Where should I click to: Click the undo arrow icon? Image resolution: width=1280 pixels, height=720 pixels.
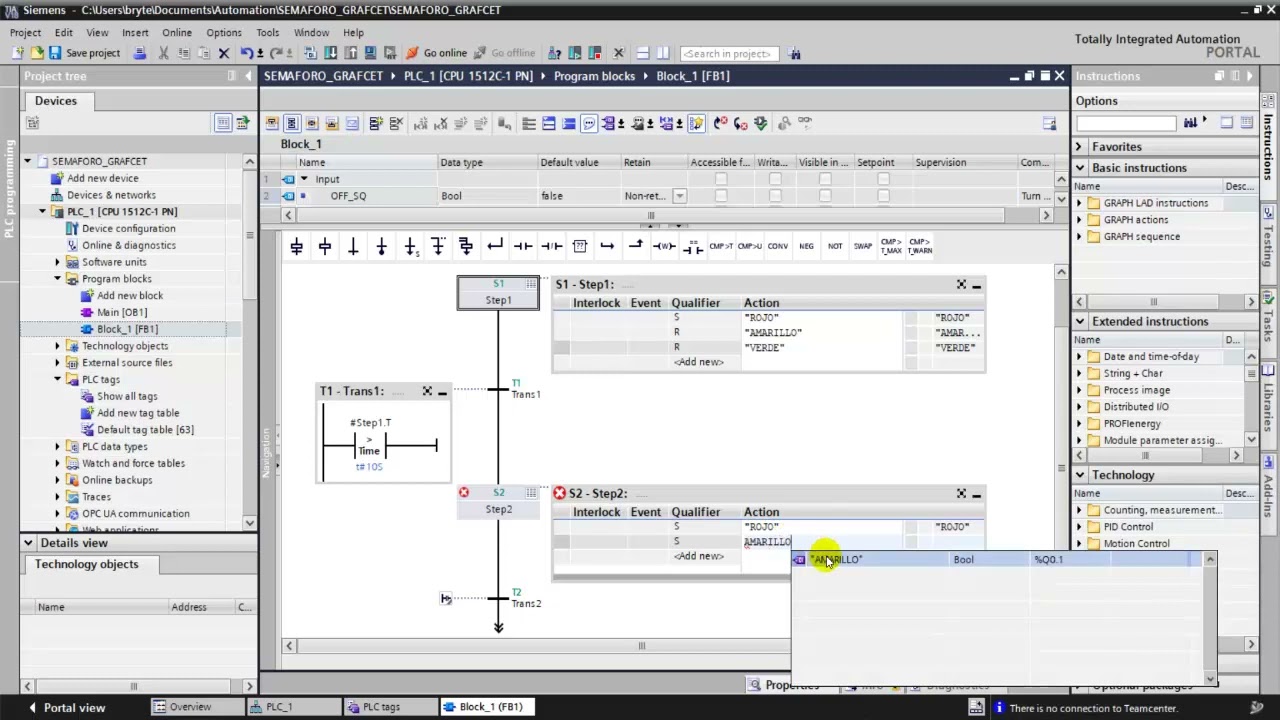(246, 53)
